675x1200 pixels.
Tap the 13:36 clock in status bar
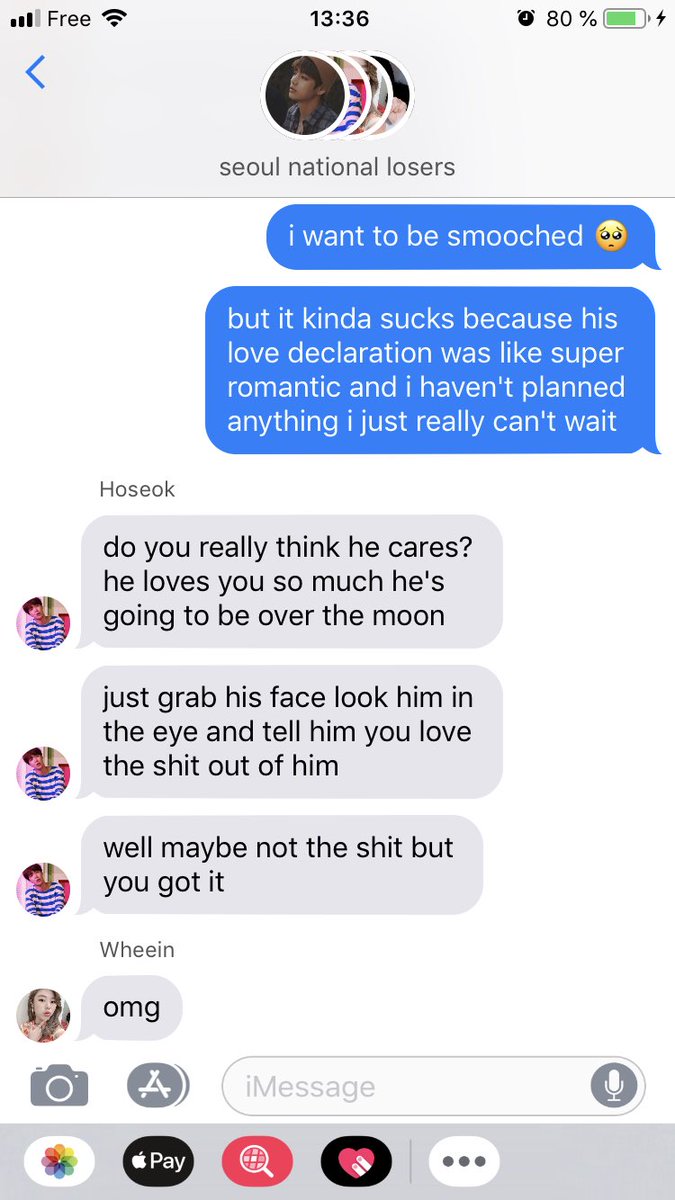339,18
